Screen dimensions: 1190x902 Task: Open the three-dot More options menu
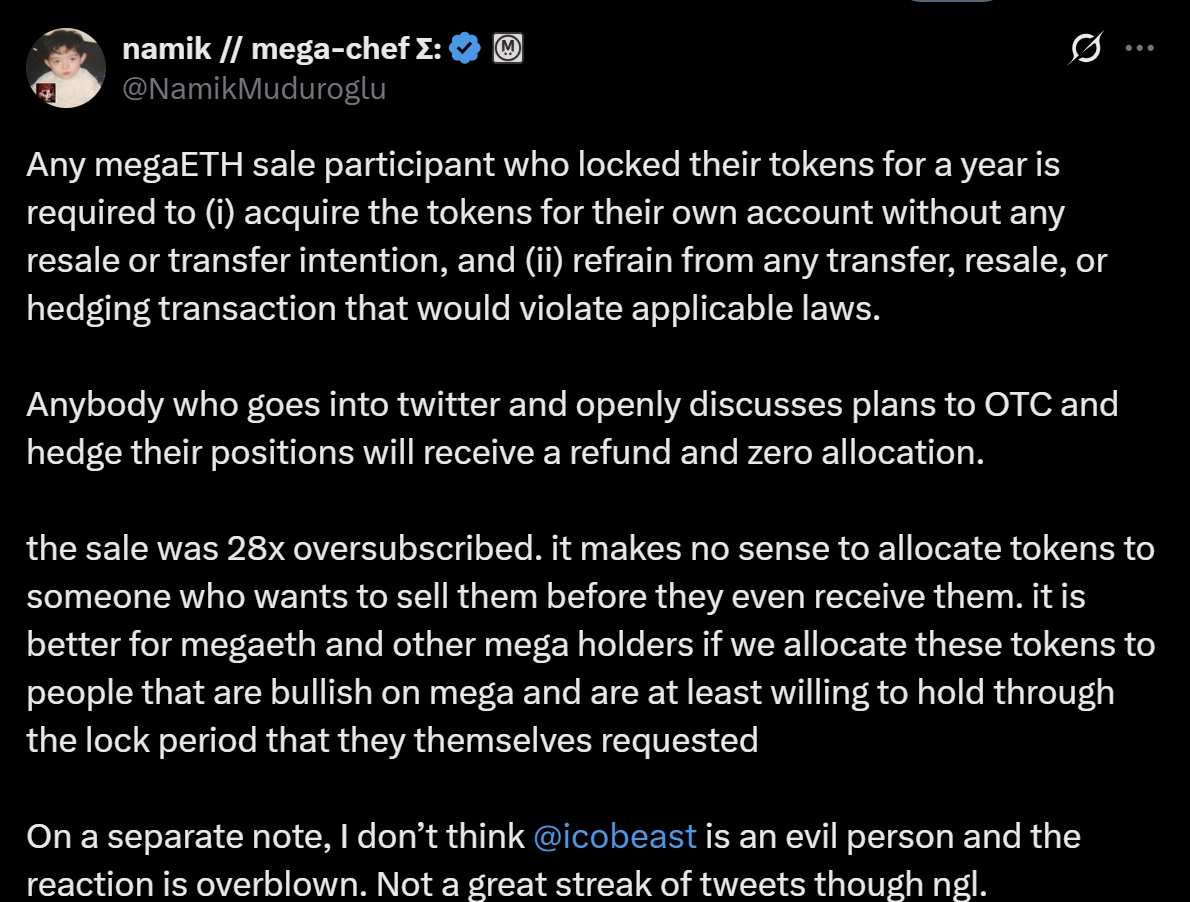pos(1139,48)
